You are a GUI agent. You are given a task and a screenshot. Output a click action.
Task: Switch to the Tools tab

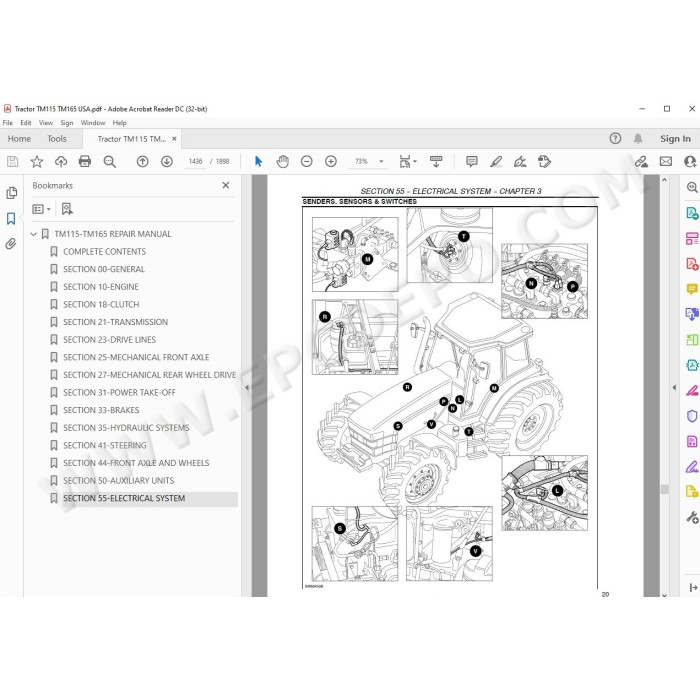click(x=57, y=139)
